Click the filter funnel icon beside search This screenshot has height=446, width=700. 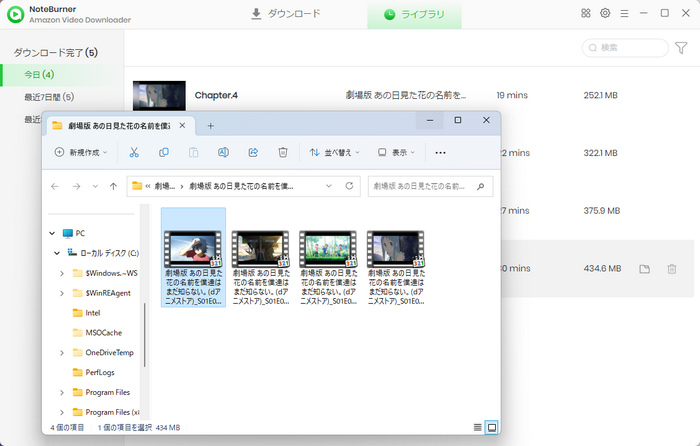pyautogui.click(x=681, y=47)
